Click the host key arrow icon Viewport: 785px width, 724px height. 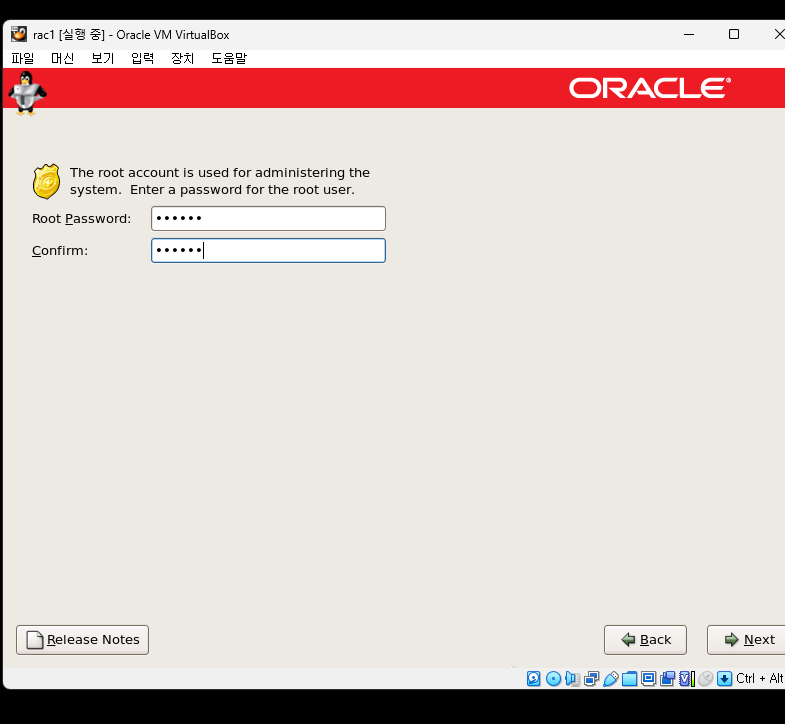pos(724,678)
